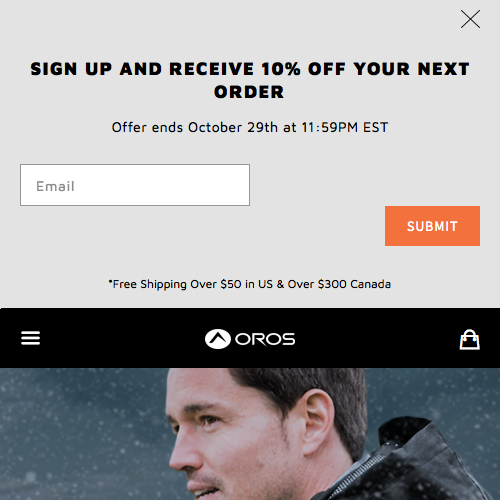Show the site menu via three-line icon
The width and height of the screenshot is (500, 500).
31,338
